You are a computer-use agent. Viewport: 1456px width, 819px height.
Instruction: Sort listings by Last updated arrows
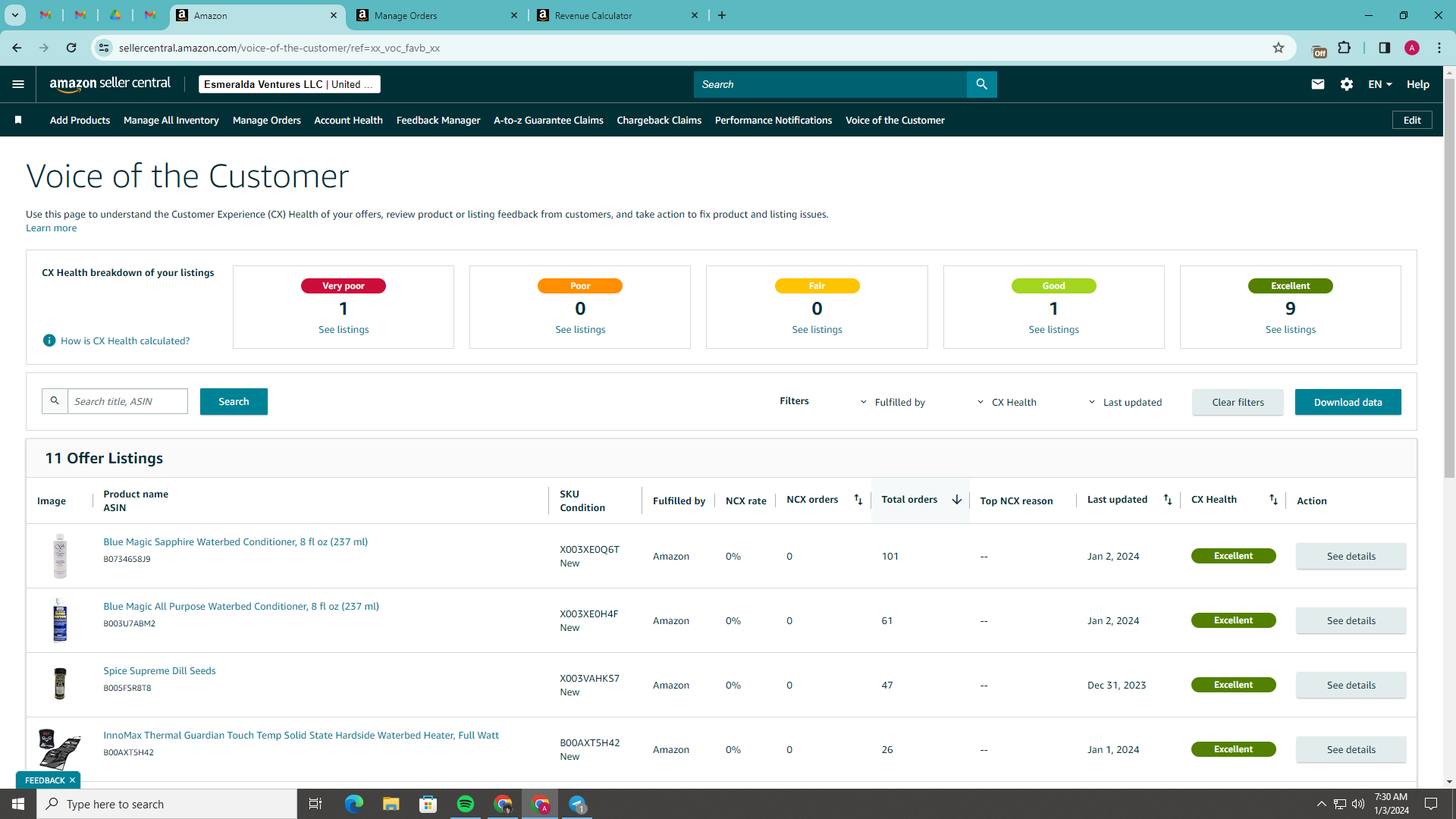(x=1168, y=499)
